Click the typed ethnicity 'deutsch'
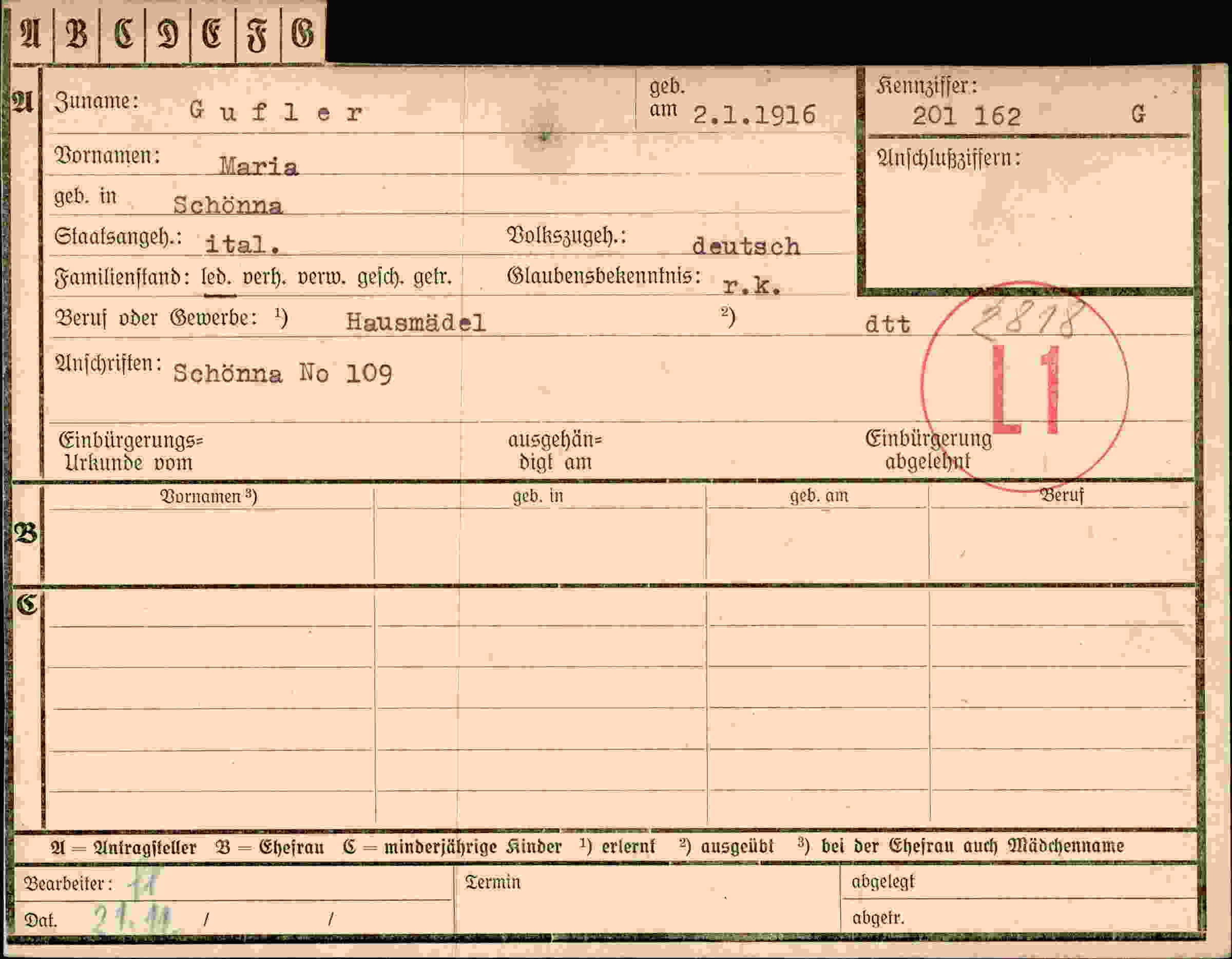The height and width of the screenshot is (959, 1232). click(746, 246)
